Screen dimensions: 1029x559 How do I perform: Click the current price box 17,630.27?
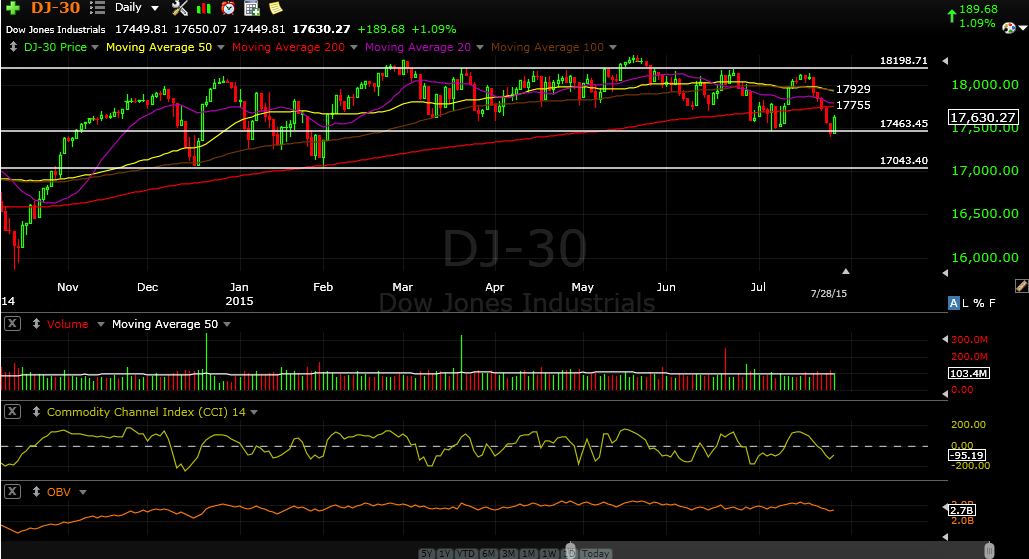tap(983, 117)
